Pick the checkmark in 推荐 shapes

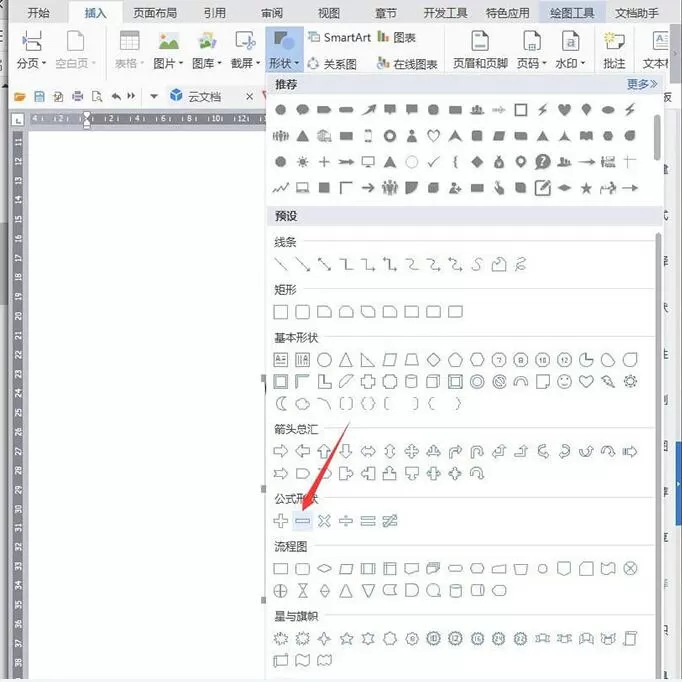(433, 162)
